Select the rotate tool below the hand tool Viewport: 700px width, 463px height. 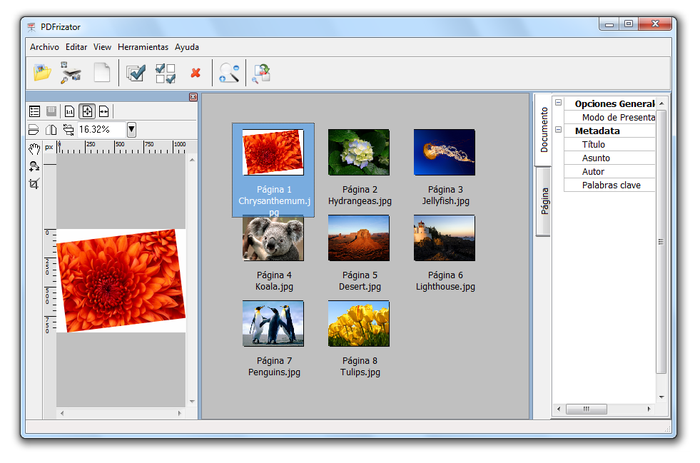(34, 166)
